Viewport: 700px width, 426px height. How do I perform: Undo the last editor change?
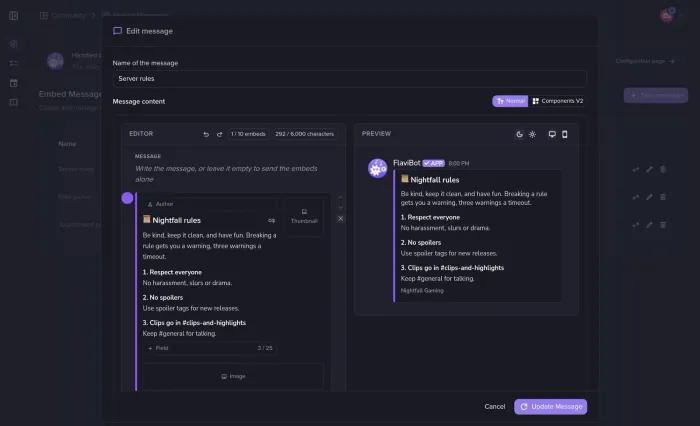(x=206, y=134)
